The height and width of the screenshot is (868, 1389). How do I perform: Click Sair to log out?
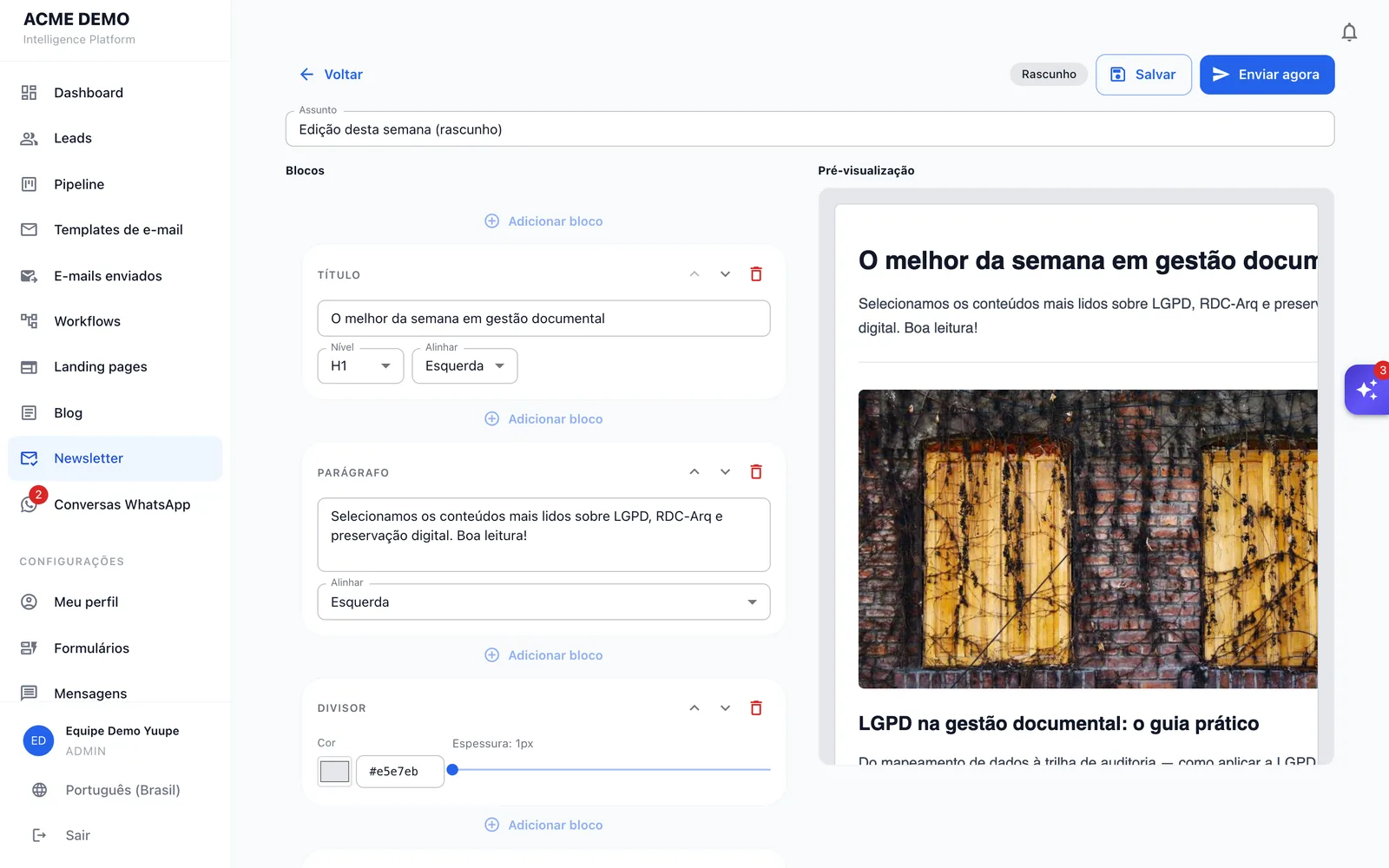pos(61,836)
